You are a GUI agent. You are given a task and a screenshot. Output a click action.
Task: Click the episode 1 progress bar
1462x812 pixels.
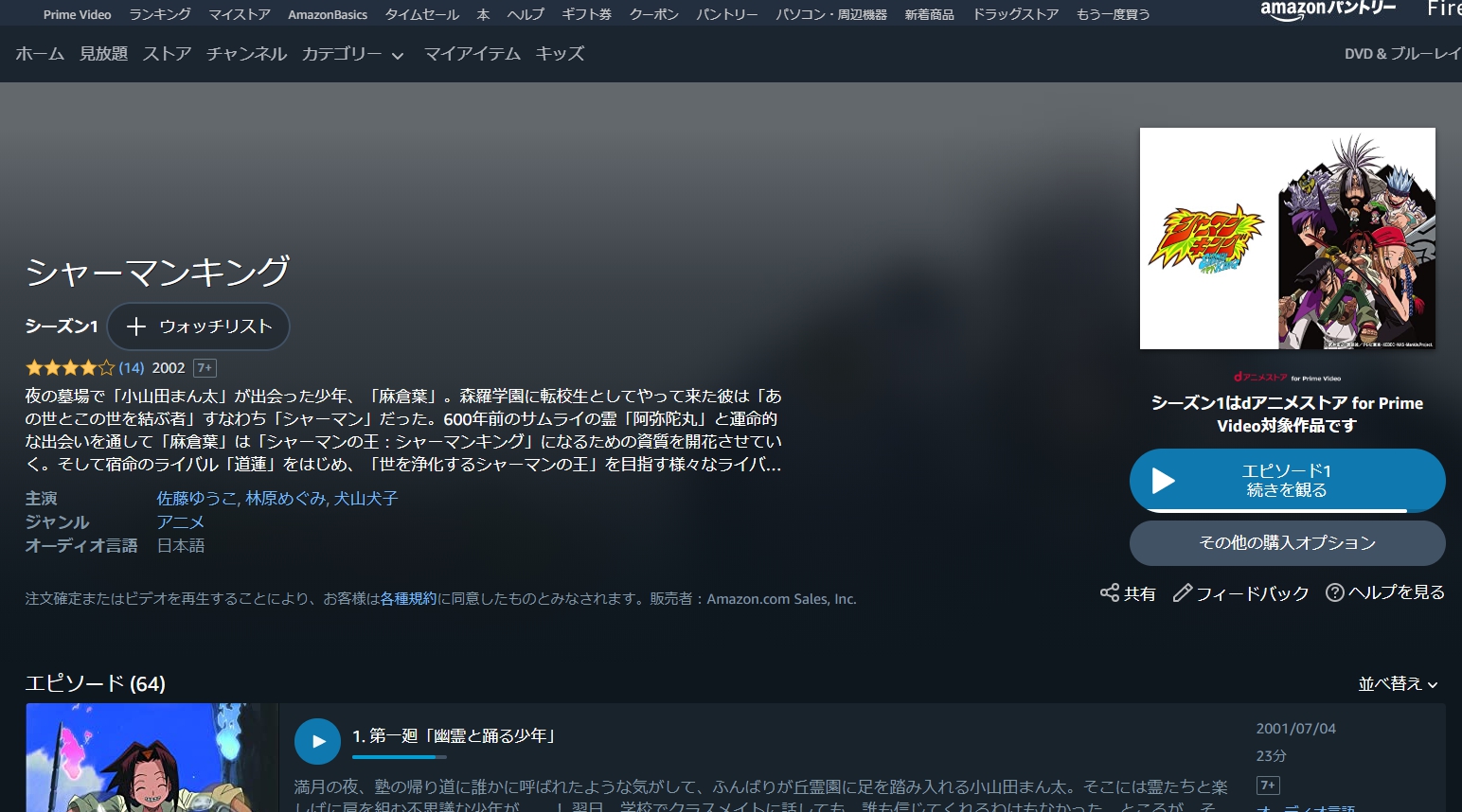pos(399,757)
